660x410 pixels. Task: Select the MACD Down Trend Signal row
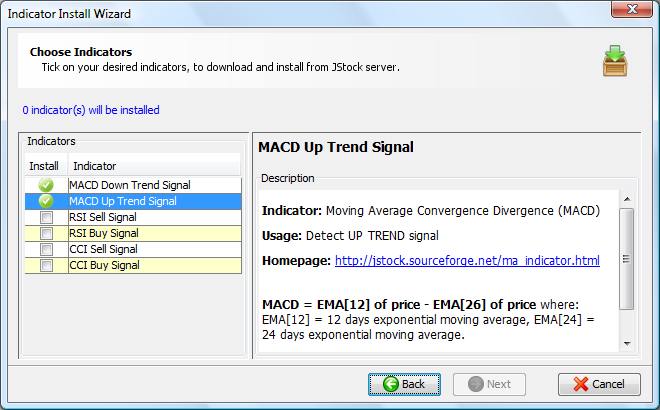tap(133, 185)
